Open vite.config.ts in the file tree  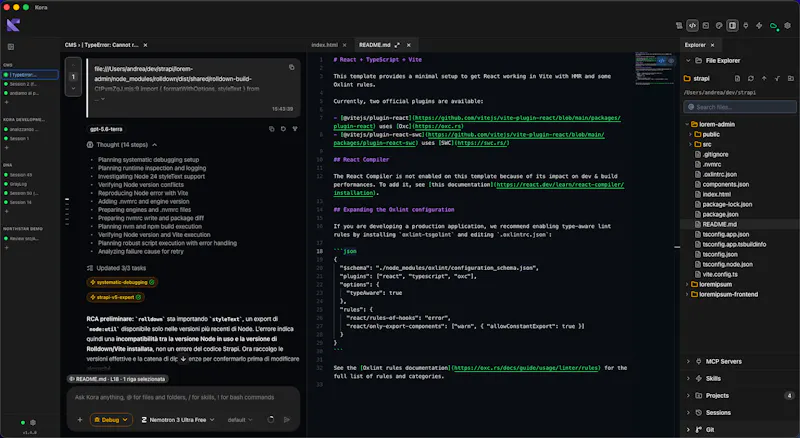[x=719, y=274]
